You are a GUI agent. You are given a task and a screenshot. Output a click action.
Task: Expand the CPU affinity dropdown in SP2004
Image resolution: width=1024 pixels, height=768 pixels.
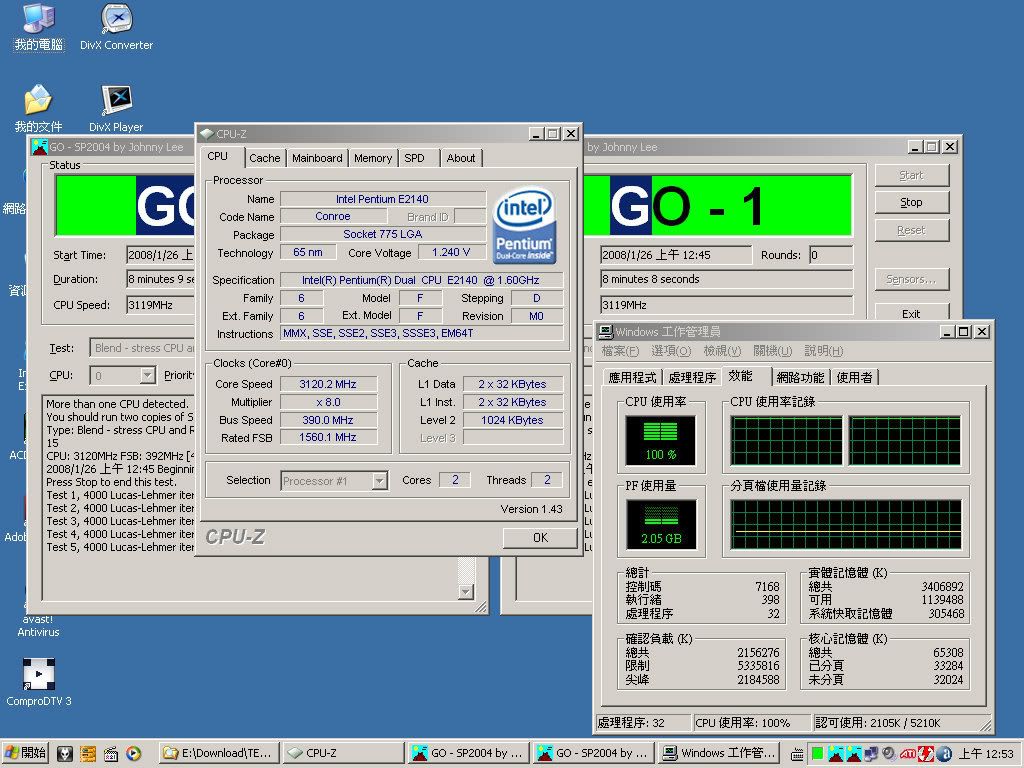[148, 376]
